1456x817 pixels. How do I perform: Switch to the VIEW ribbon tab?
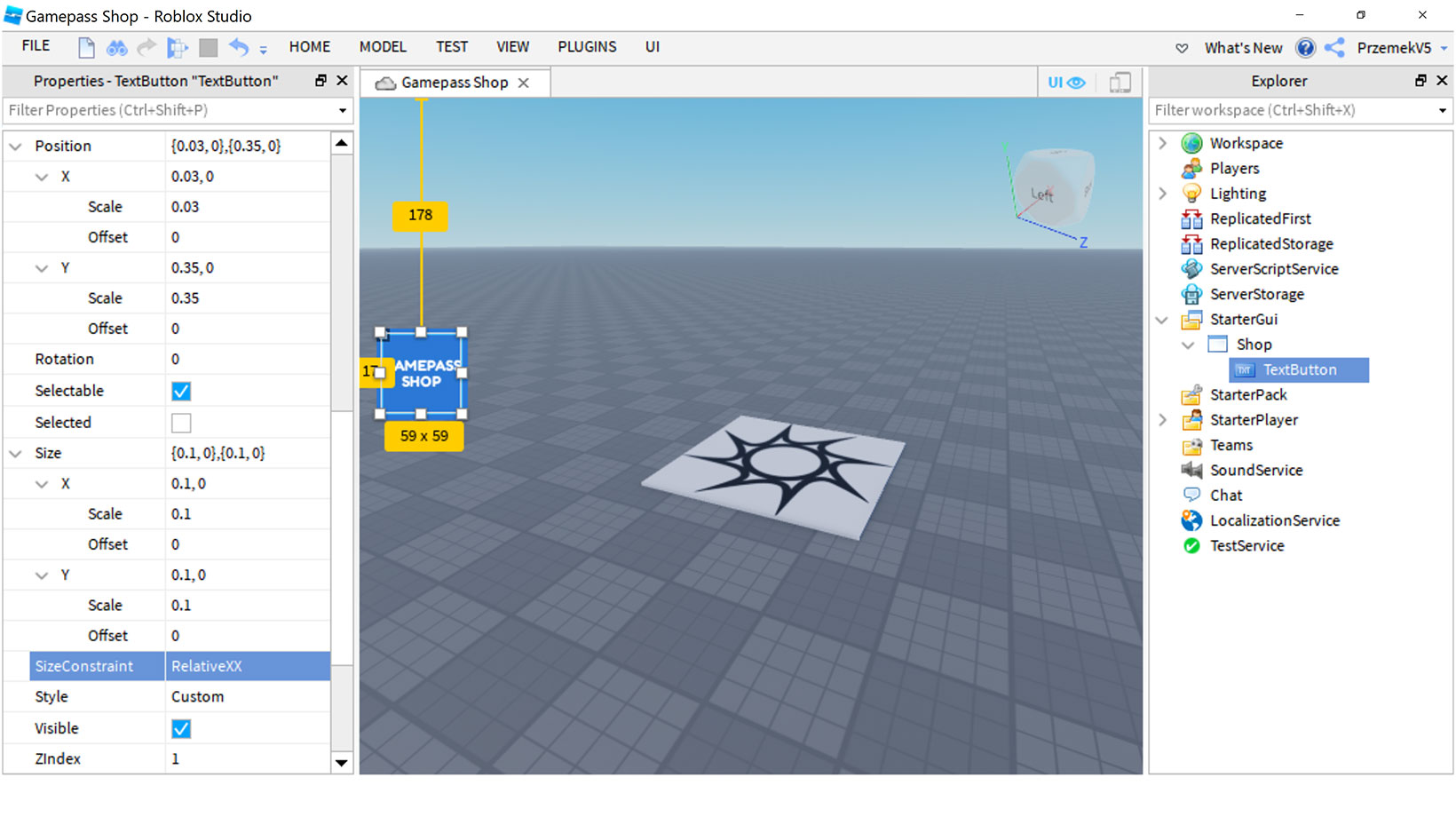pos(512,47)
